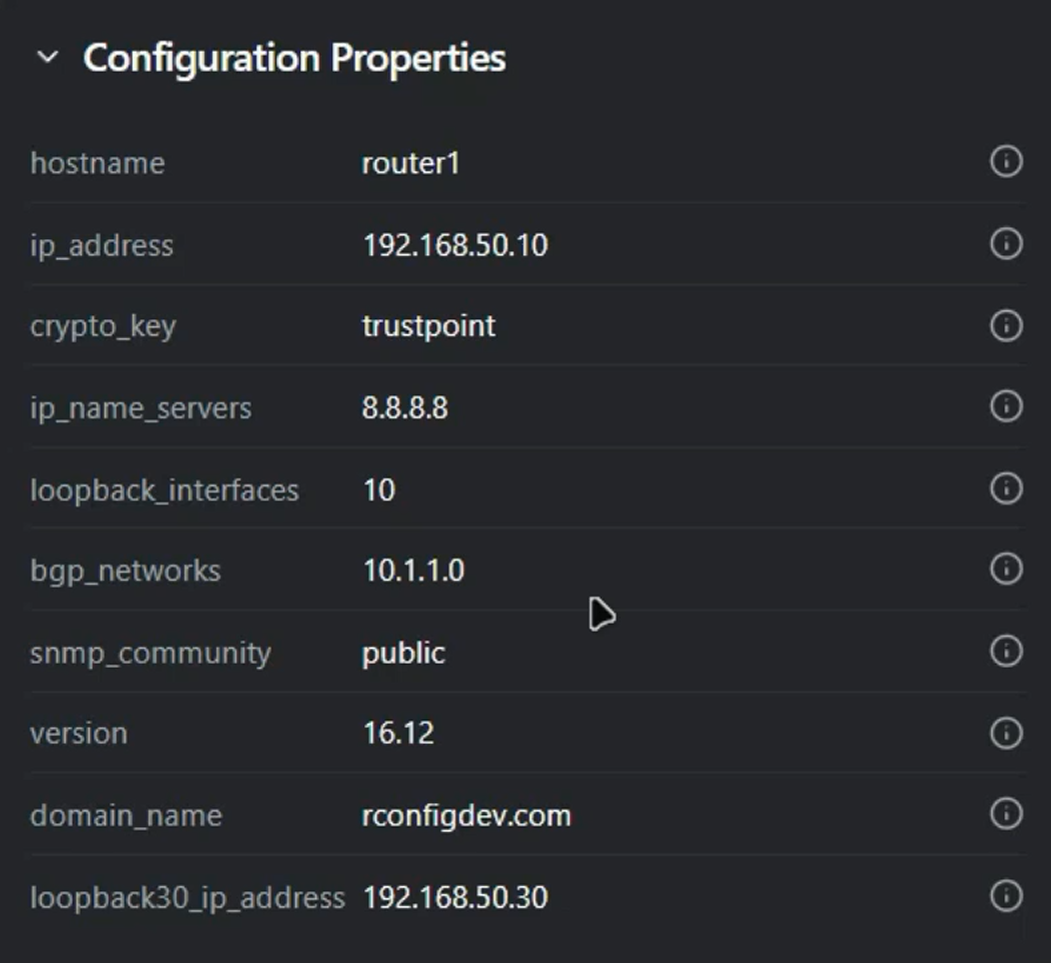View info for the version property
The height and width of the screenshot is (963, 1051).
1005,733
